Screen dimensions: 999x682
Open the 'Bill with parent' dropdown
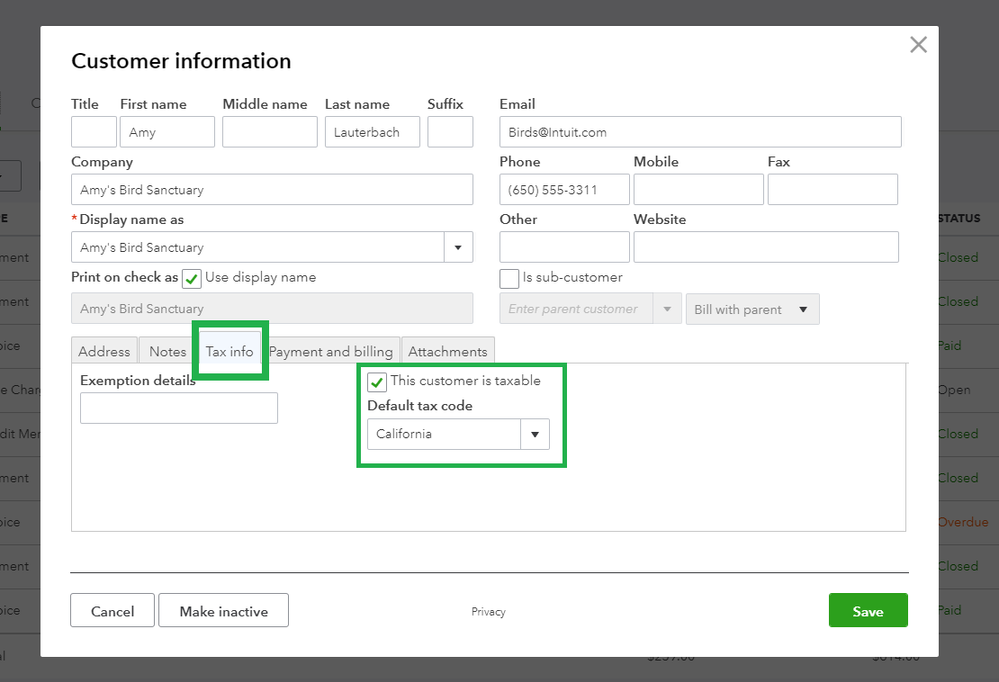pos(752,309)
